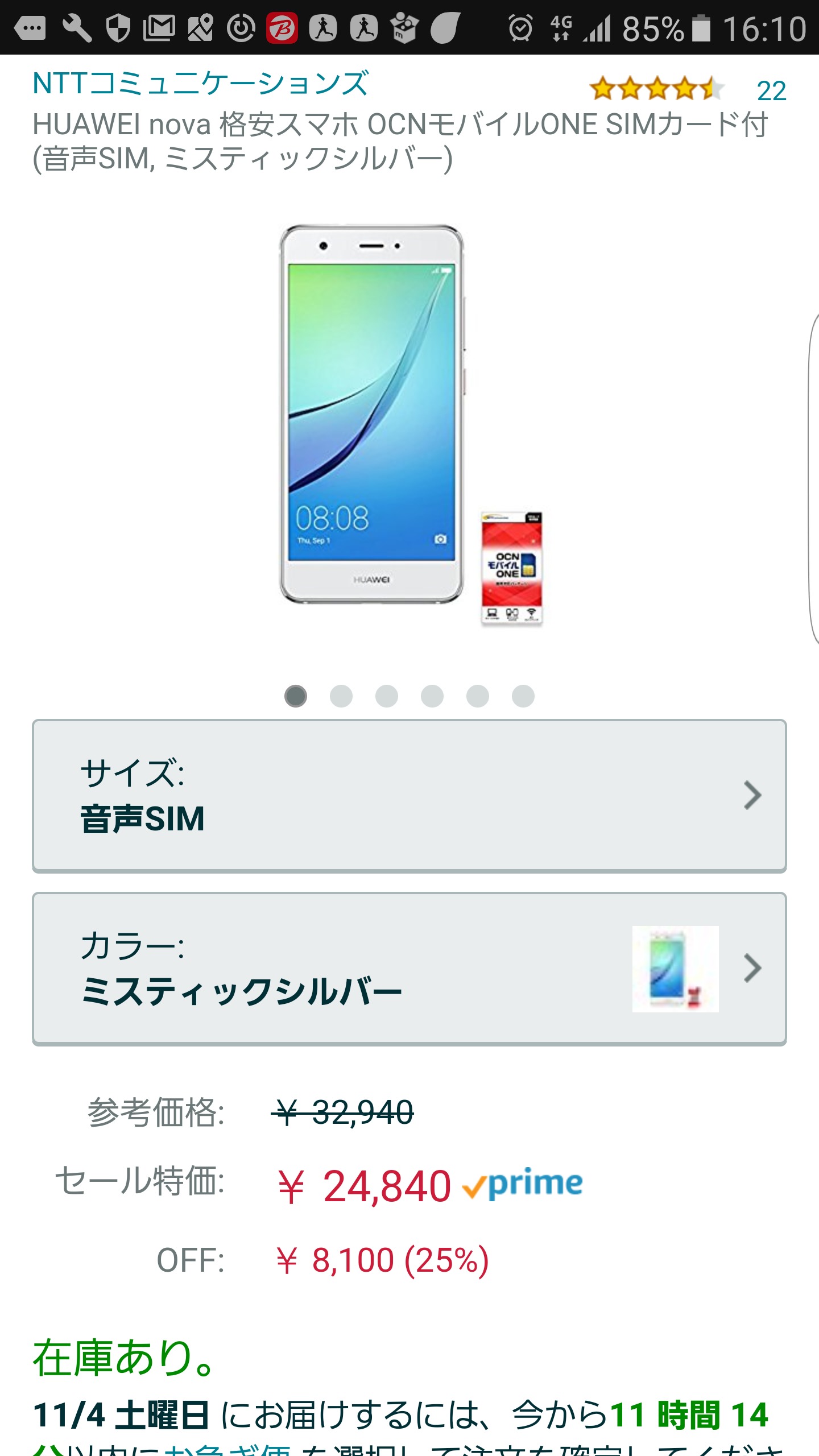
Task: Open the サイズ 音声SIM selector
Action: 409,796
